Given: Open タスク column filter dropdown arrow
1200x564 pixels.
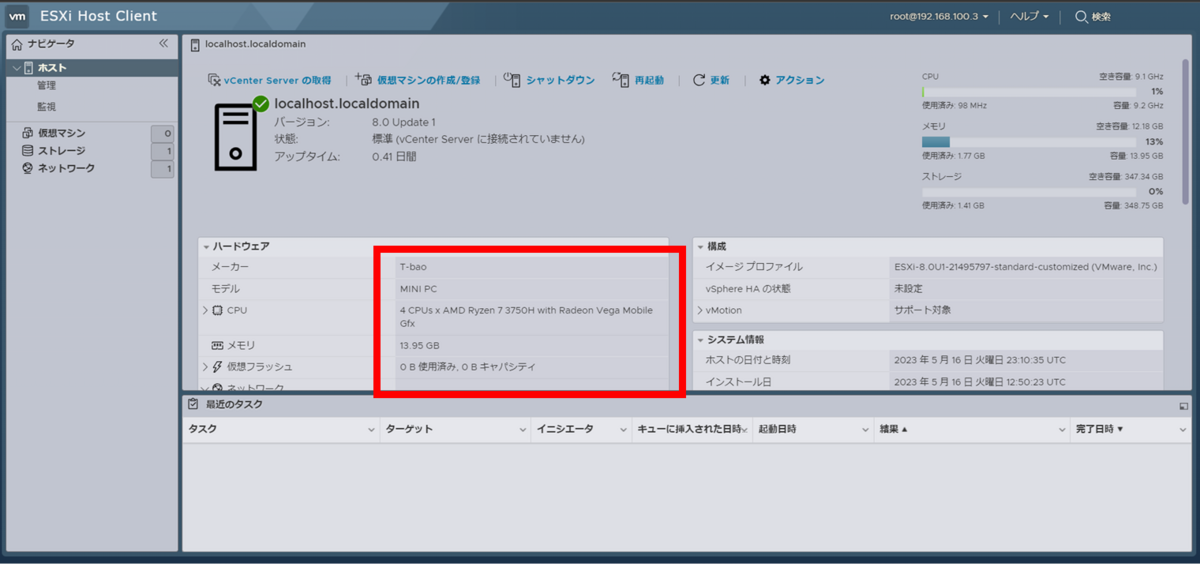Looking at the screenshot, I should 372,430.
